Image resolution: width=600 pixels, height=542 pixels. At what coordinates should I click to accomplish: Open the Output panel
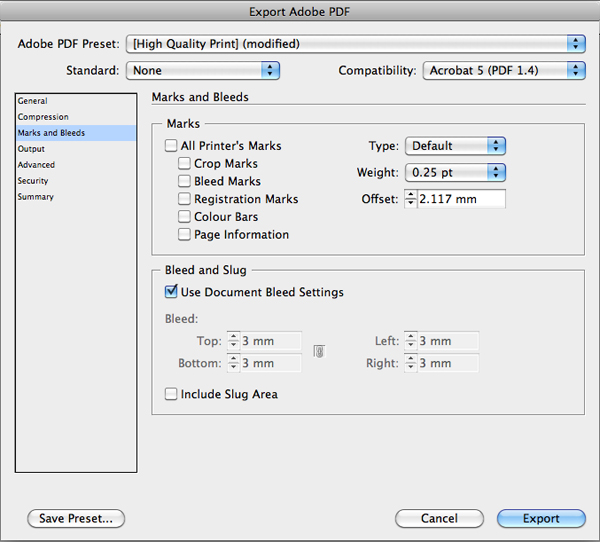coord(76,149)
